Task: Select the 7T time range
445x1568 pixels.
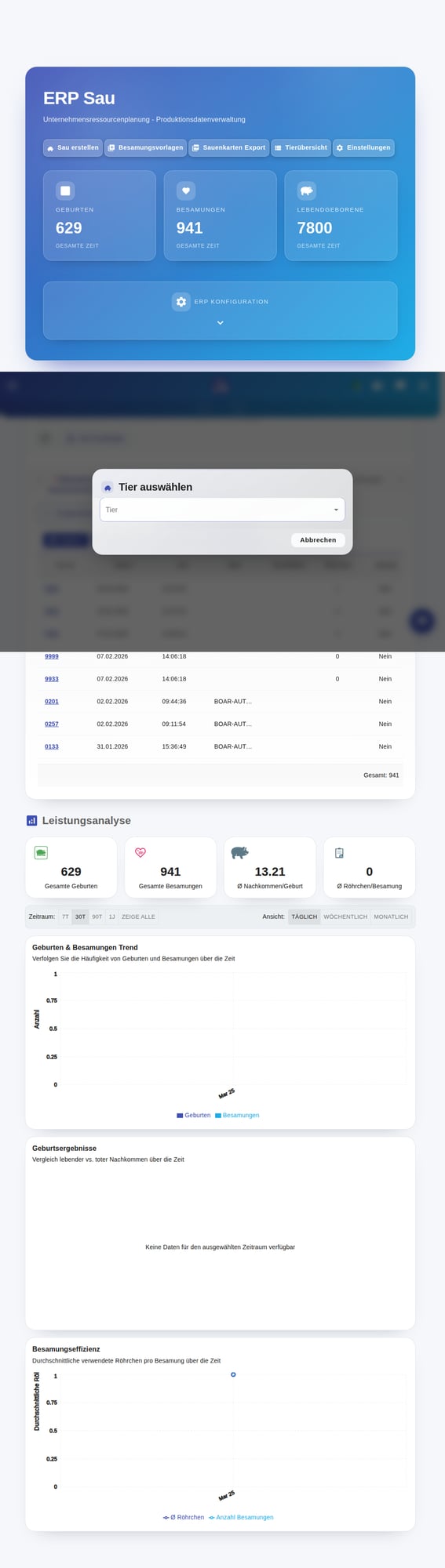Action: point(65,916)
